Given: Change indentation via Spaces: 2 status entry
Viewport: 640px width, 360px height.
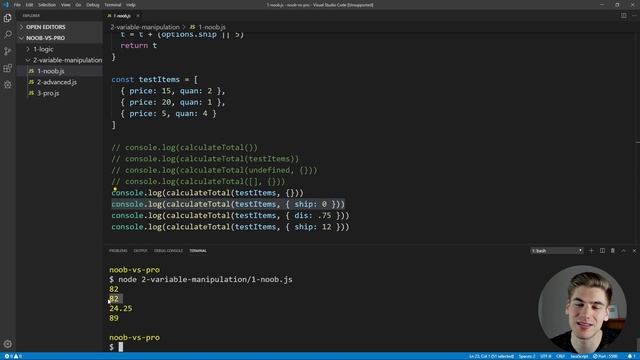Looking at the screenshot, I should [x=527, y=356].
